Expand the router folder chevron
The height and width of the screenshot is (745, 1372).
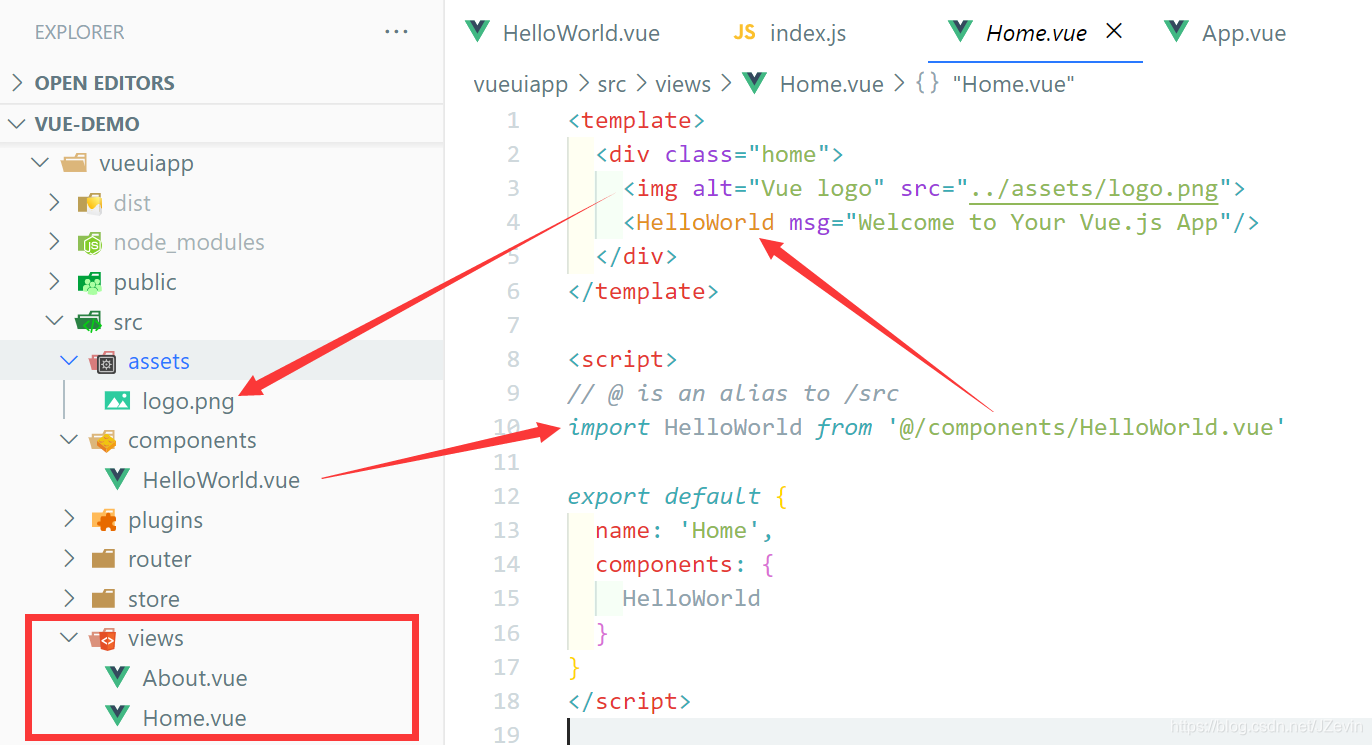click(70, 559)
